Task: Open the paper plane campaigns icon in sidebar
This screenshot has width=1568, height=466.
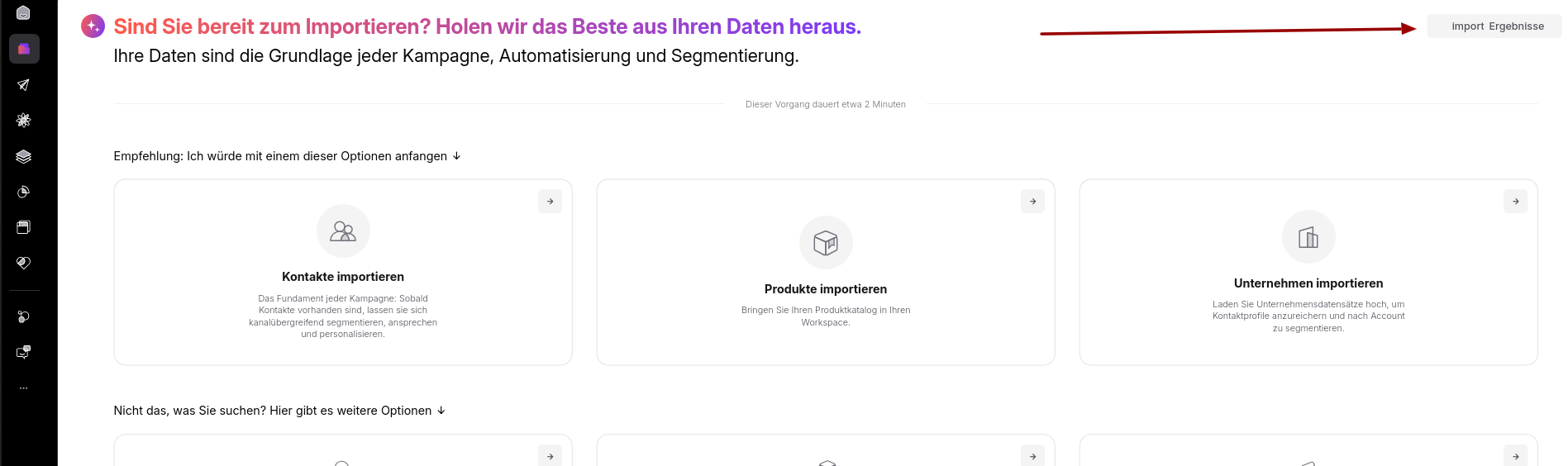Action: tap(24, 85)
